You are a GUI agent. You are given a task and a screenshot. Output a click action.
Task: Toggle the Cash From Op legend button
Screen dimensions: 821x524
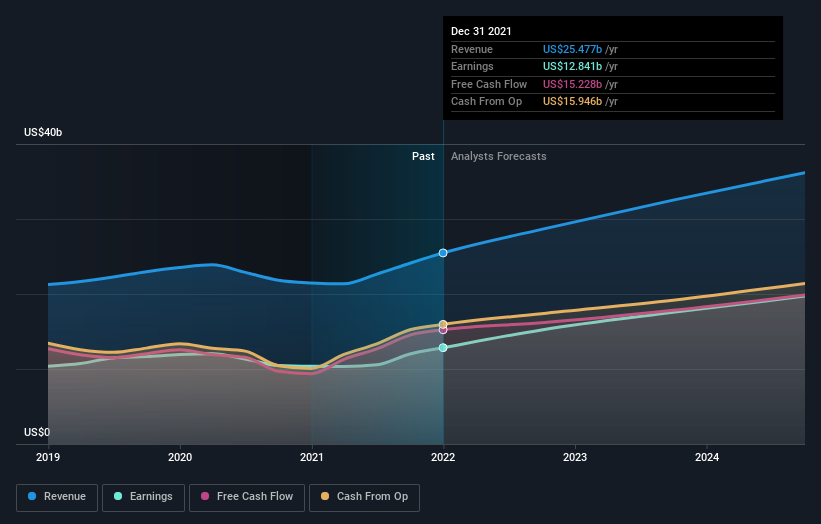tap(364, 497)
